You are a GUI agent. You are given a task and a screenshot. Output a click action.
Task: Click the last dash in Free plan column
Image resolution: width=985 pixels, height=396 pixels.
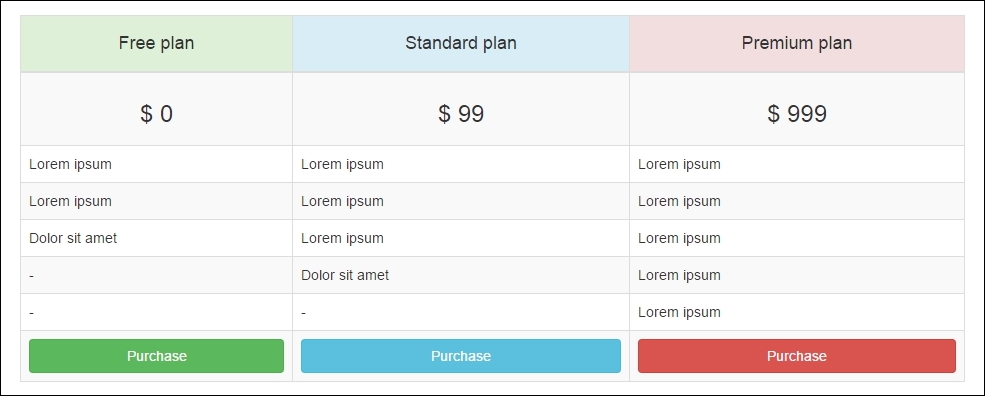(31, 312)
